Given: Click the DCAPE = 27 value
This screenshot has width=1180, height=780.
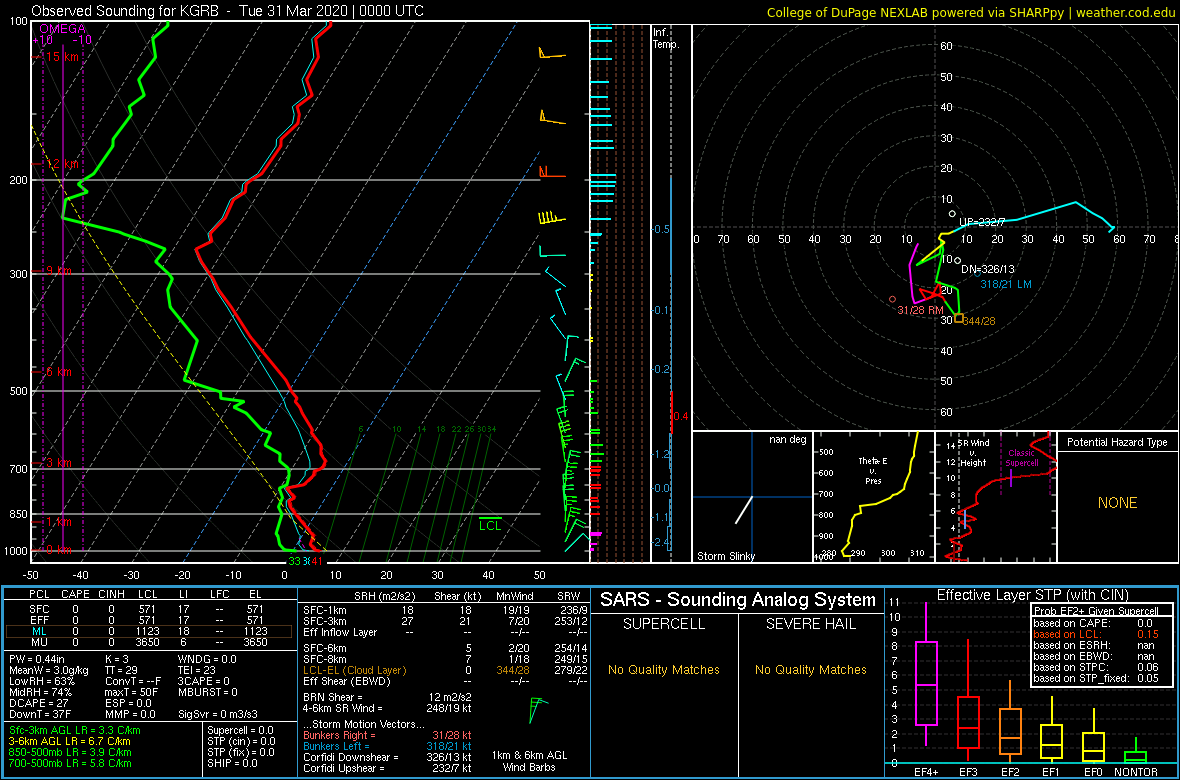Looking at the screenshot, I should click(x=38, y=703).
